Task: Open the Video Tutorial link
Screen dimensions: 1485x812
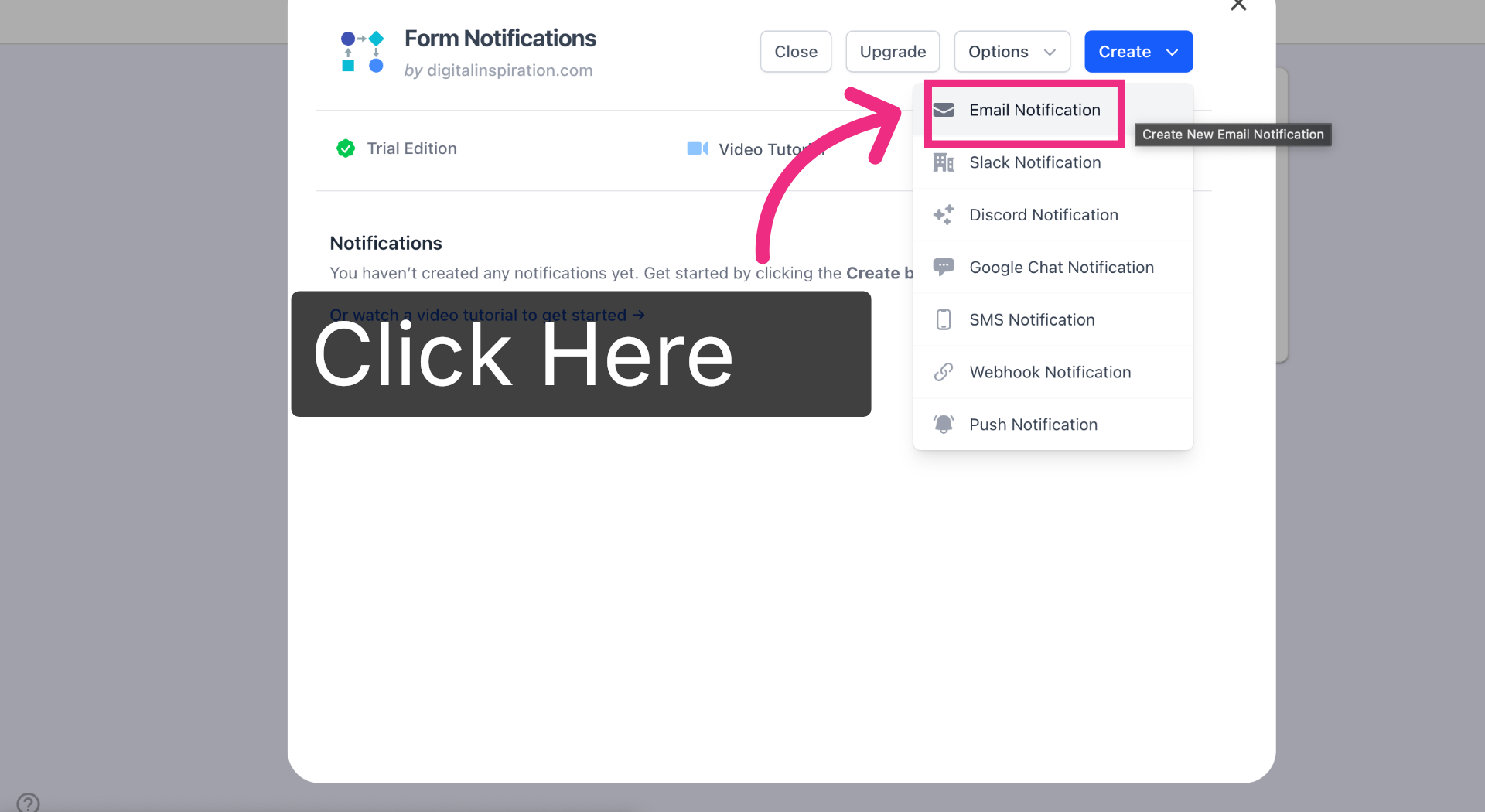Action: [x=771, y=149]
